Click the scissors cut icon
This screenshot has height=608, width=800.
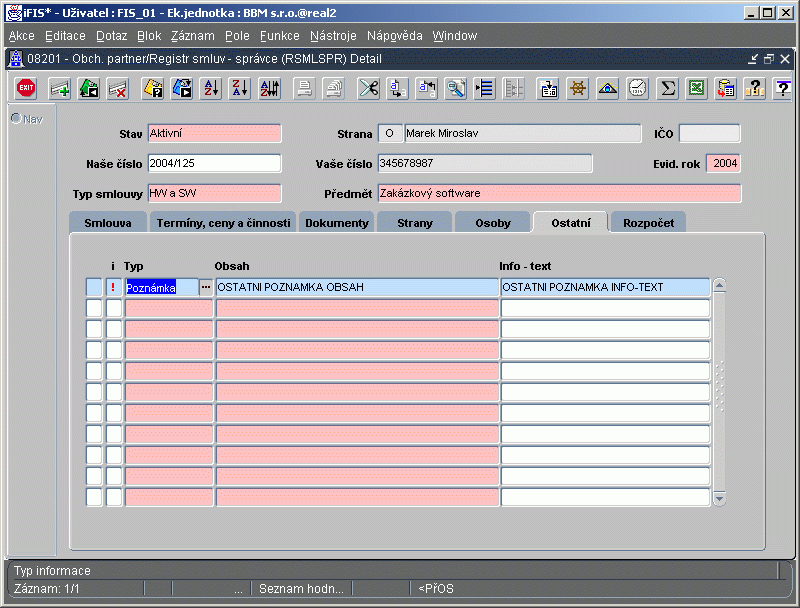[x=369, y=89]
